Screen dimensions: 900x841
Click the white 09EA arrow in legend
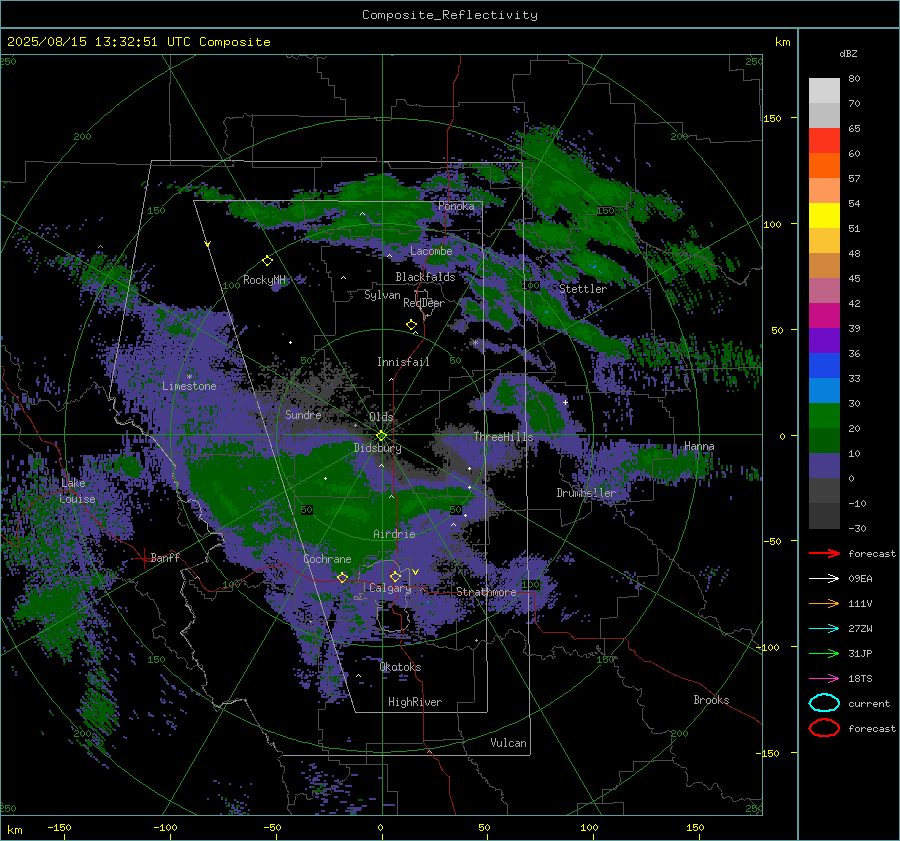(x=824, y=578)
